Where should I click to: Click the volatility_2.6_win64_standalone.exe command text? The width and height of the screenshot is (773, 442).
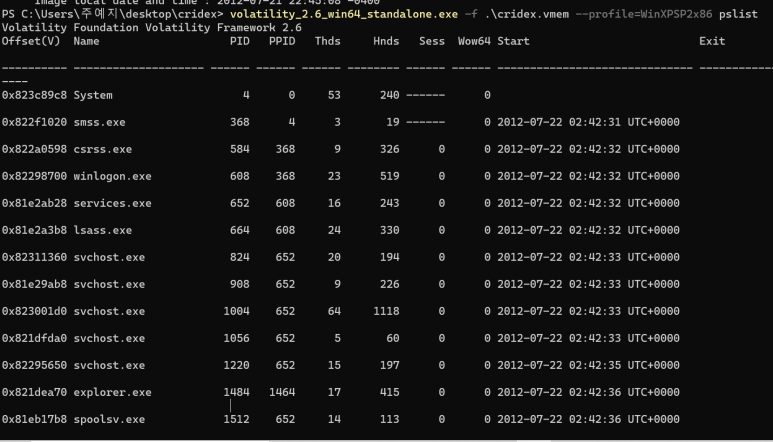click(x=344, y=14)
